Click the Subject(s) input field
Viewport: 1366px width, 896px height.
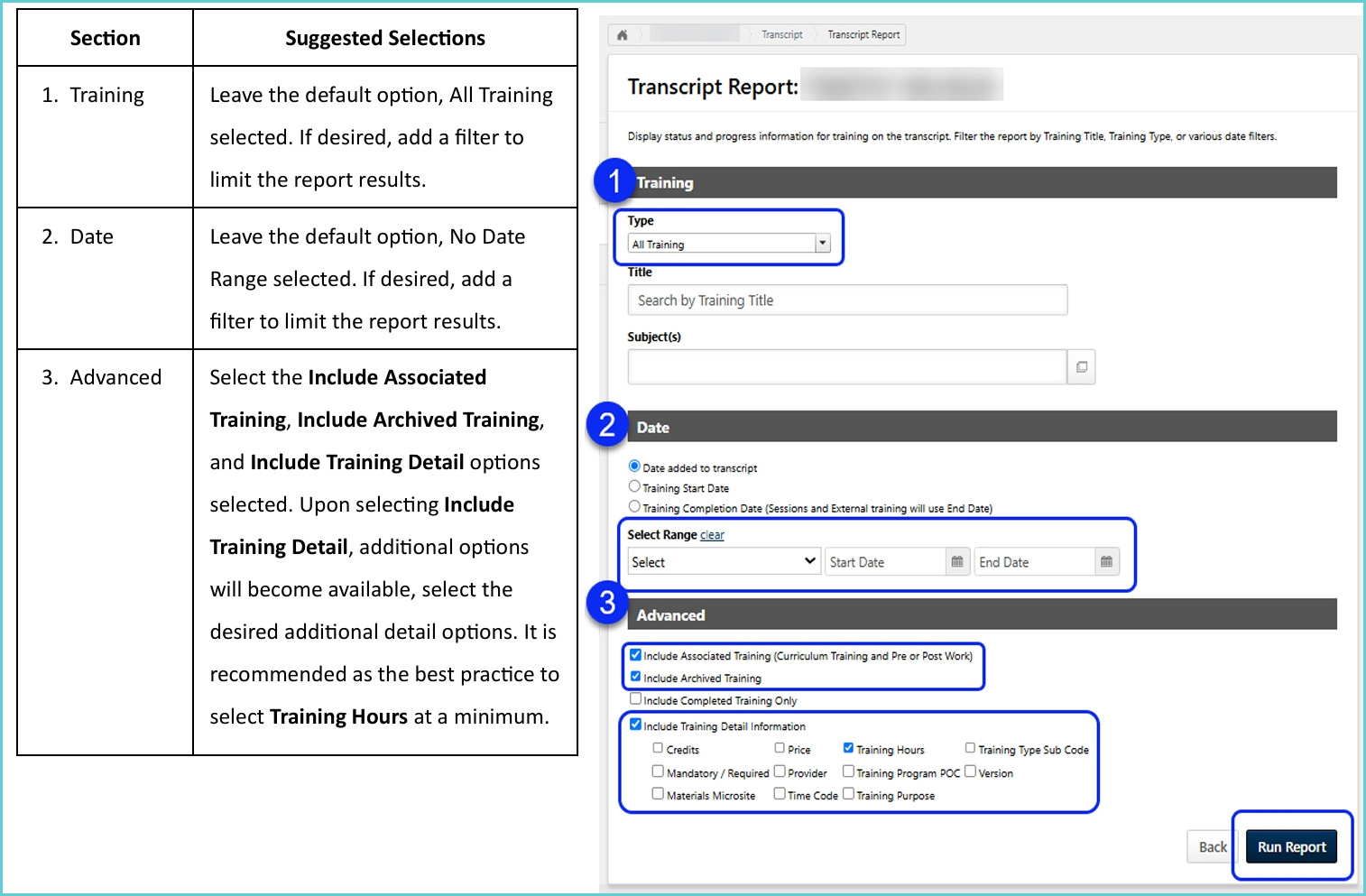[847, 367]
